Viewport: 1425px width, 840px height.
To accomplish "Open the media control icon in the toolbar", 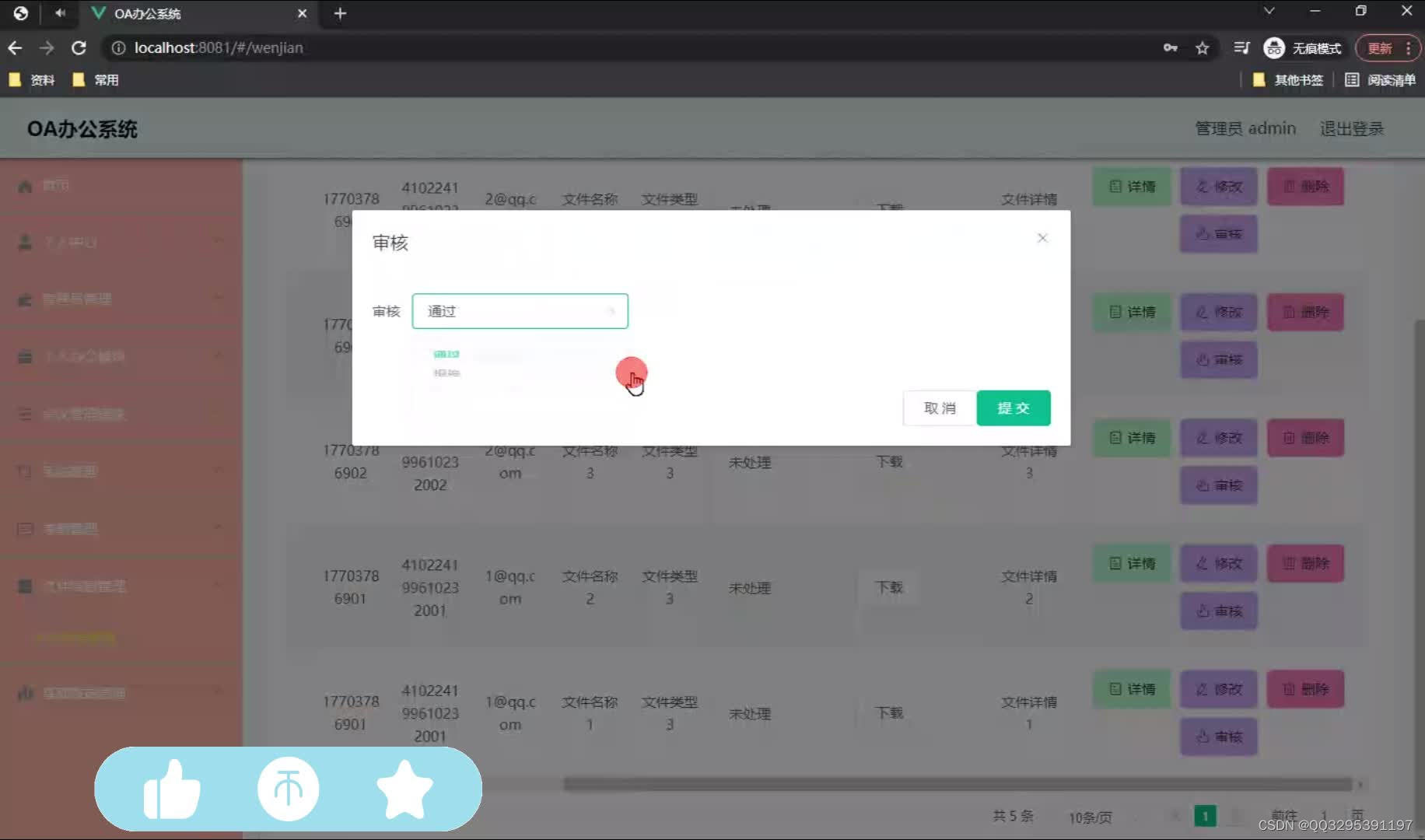I will point(1241,47).
